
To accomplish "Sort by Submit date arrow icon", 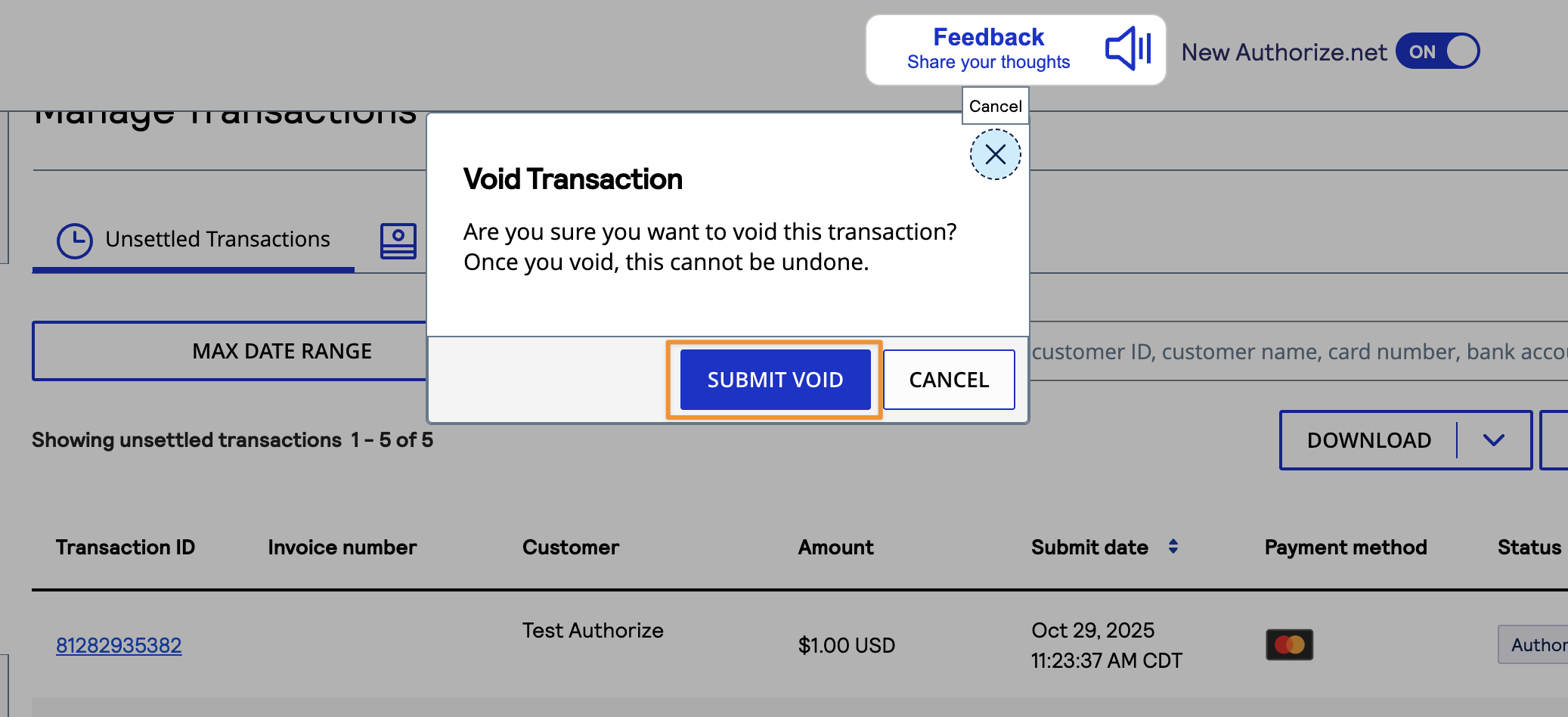I will coord(1173,546).
